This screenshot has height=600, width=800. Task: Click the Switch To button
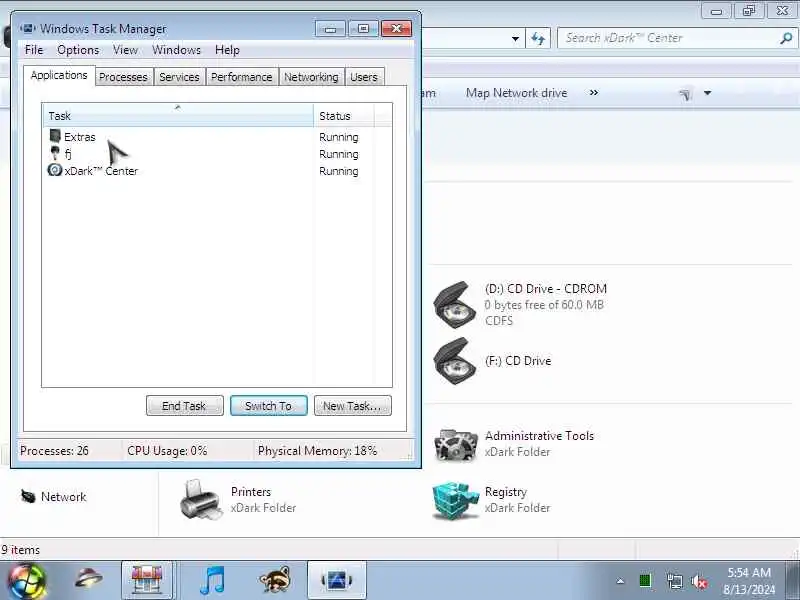click(x=268, y=406)
